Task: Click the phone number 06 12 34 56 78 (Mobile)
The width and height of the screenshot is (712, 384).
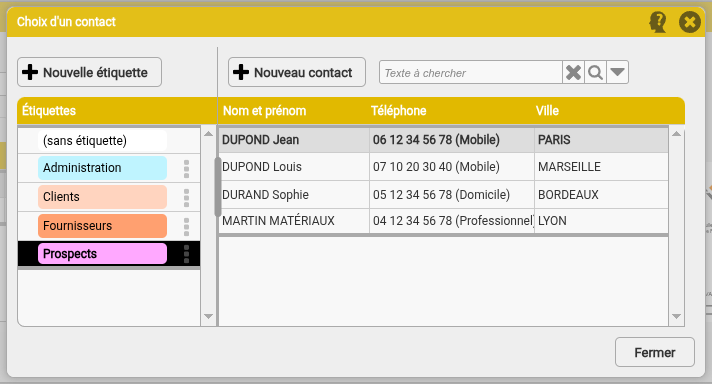Action: pos(436,140)
